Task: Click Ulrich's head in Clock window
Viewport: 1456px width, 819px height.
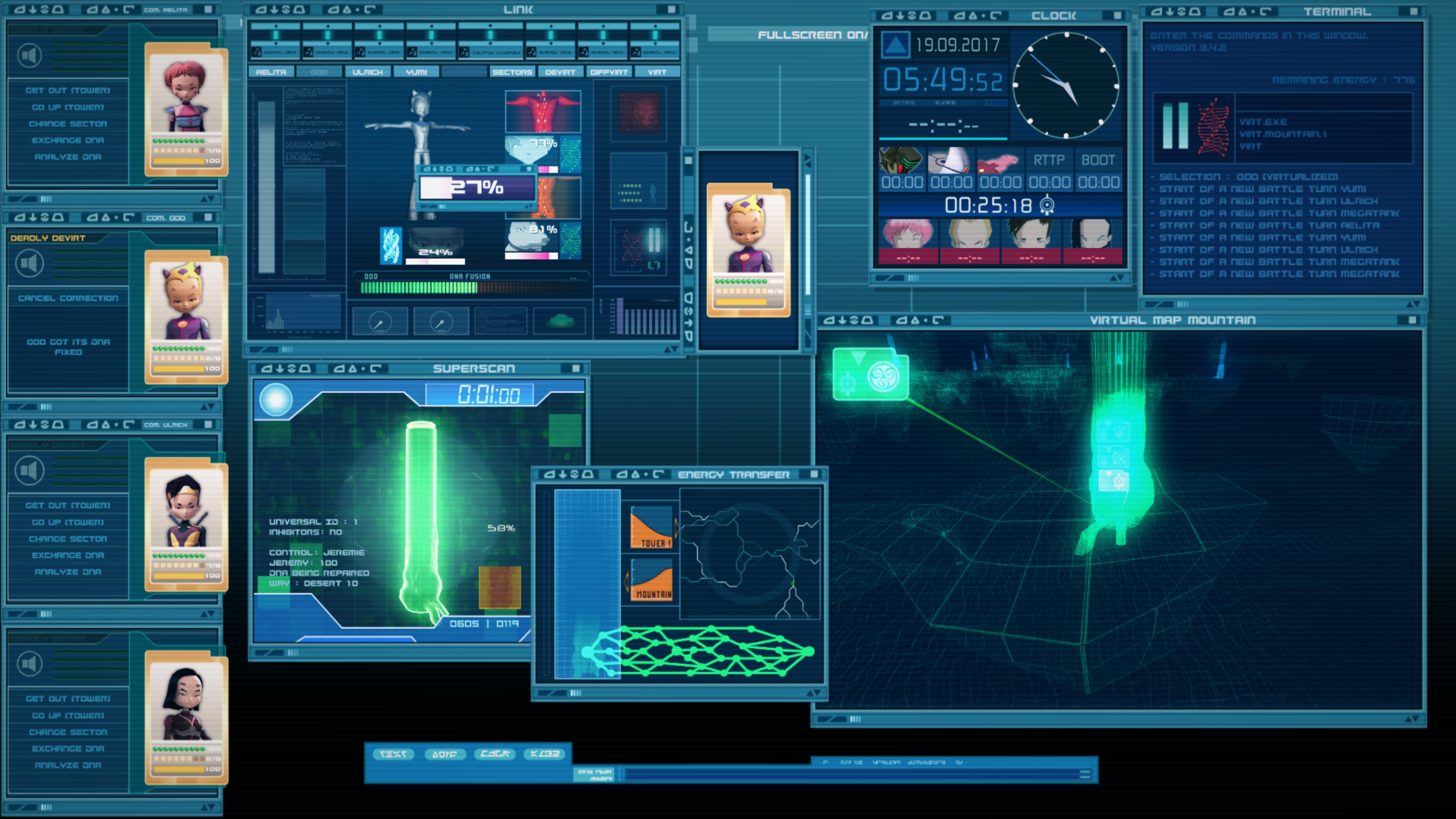Action: (1031, 234)
